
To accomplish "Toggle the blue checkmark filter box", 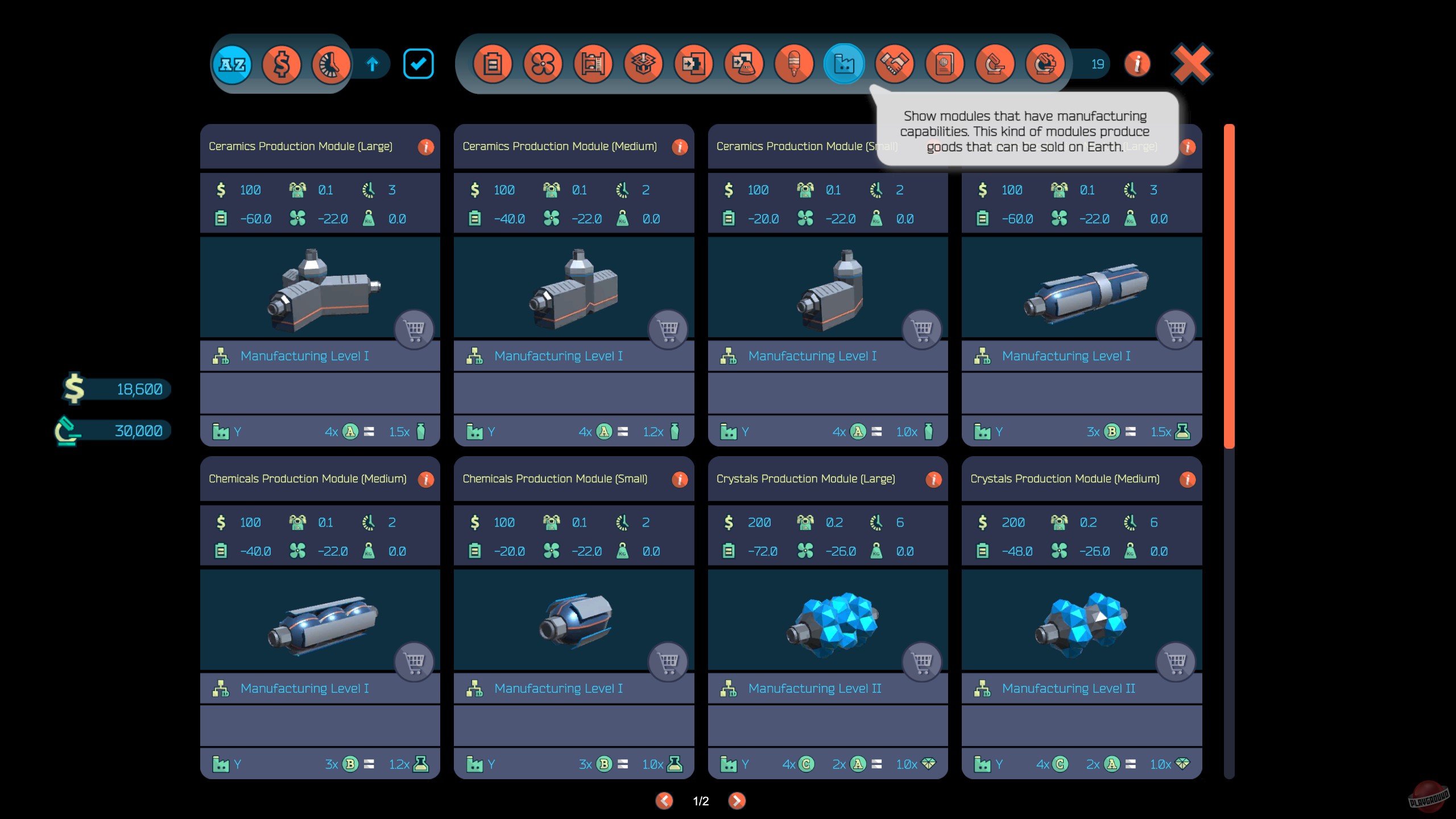I will [x=419, y=64].
